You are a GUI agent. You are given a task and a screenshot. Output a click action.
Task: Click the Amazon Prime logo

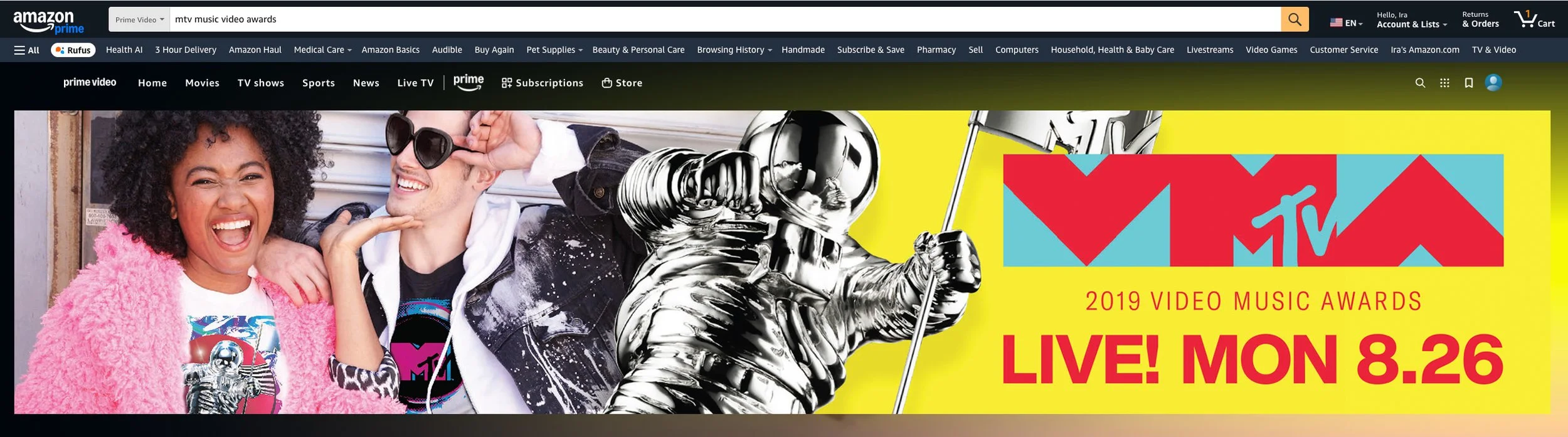48,22
